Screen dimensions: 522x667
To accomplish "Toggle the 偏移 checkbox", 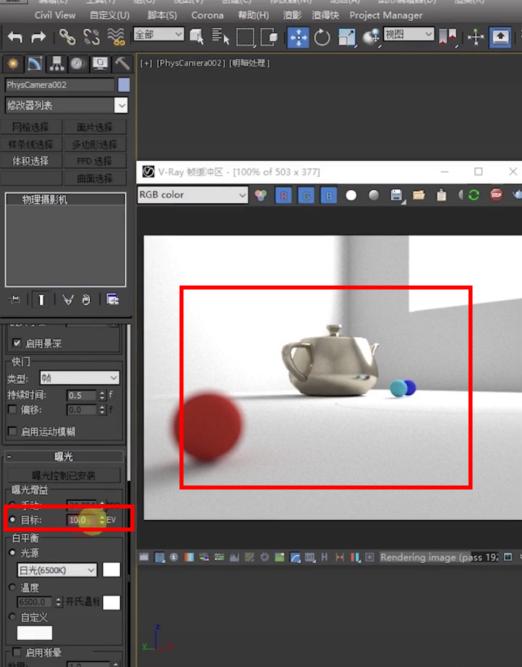I will pos(13,410).
